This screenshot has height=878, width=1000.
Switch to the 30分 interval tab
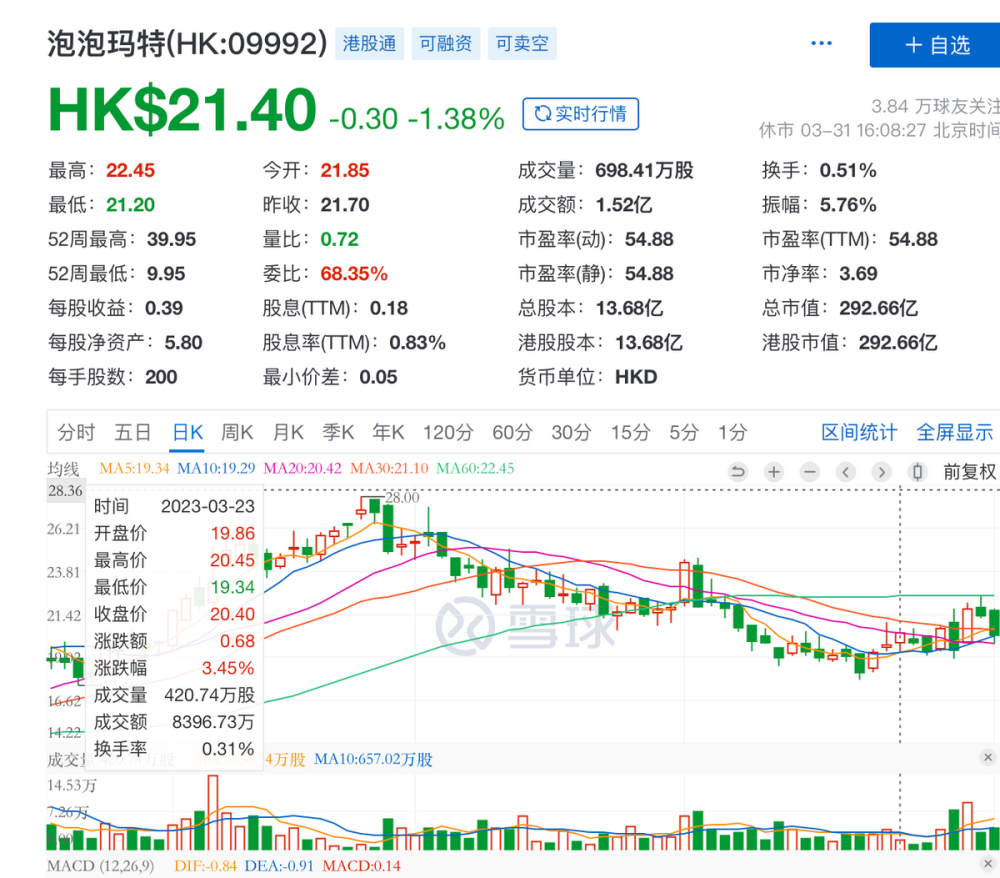(571, 432)
